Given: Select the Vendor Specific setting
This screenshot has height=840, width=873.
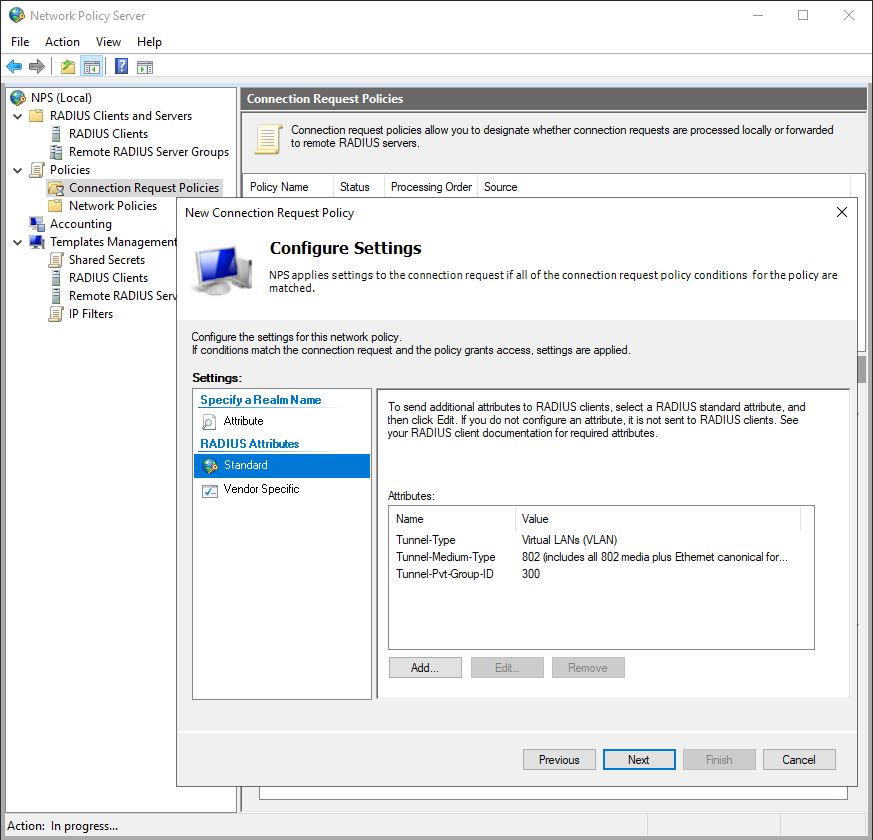Looking at the screenshot, I should [282, 489].
